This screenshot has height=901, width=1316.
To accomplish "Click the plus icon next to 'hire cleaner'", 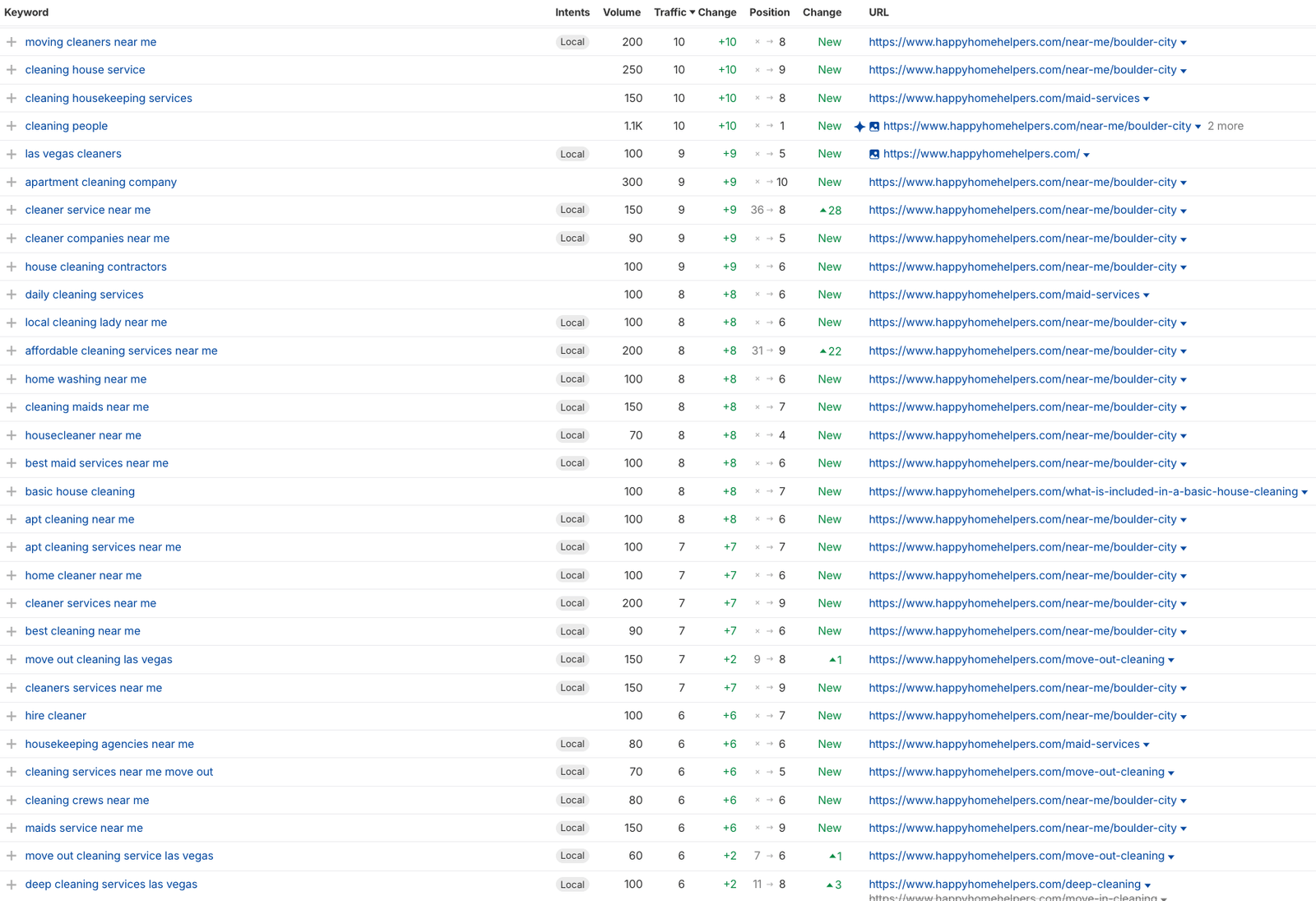I will pos(12,716).
